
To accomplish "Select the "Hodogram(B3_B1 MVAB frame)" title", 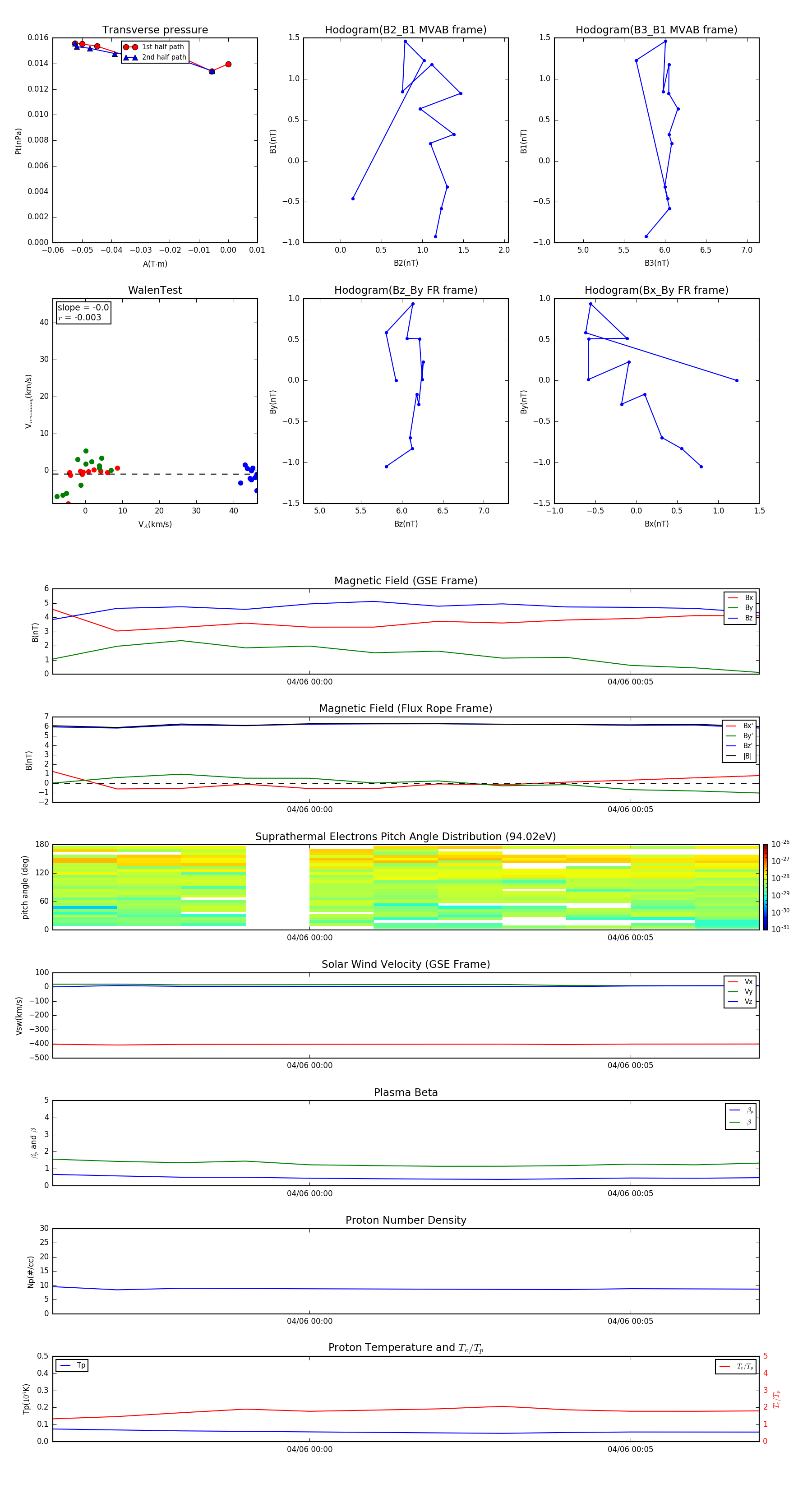I will point(656,30).
